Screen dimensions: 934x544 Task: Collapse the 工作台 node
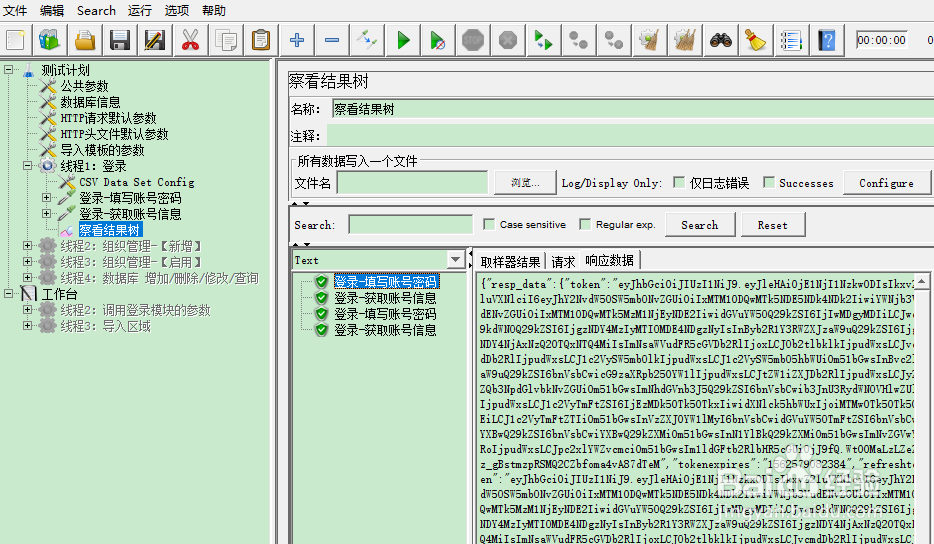tap(8, 294)
